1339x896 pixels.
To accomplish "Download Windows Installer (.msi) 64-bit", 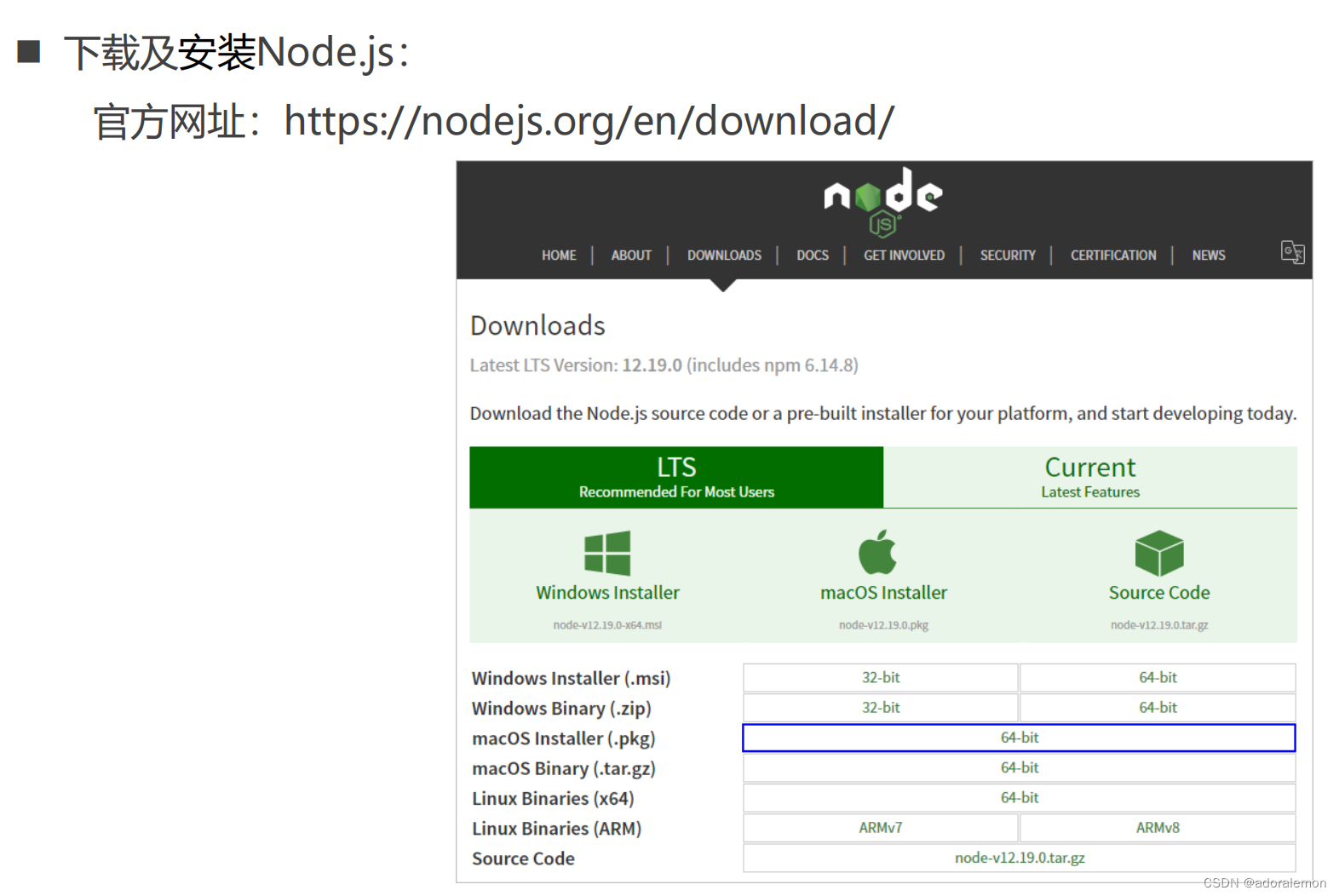I will click(x=1158, y=678).
